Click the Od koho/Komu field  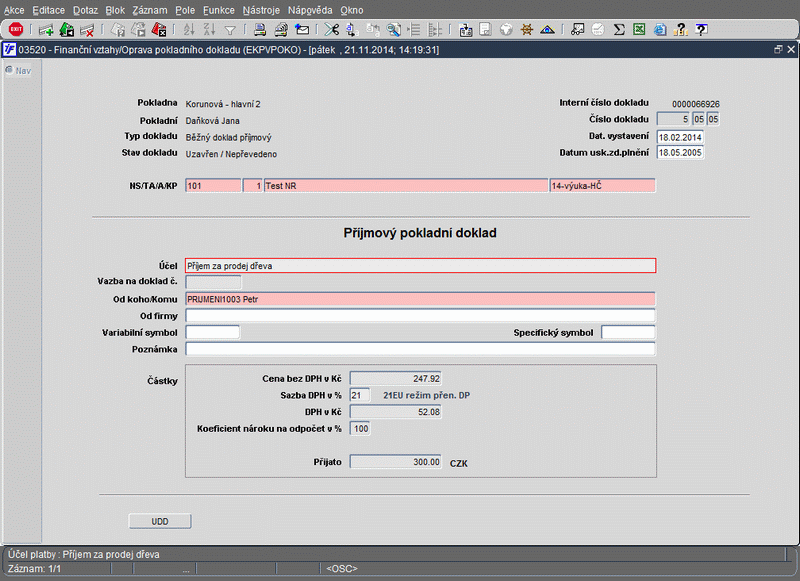click(420, 299)
